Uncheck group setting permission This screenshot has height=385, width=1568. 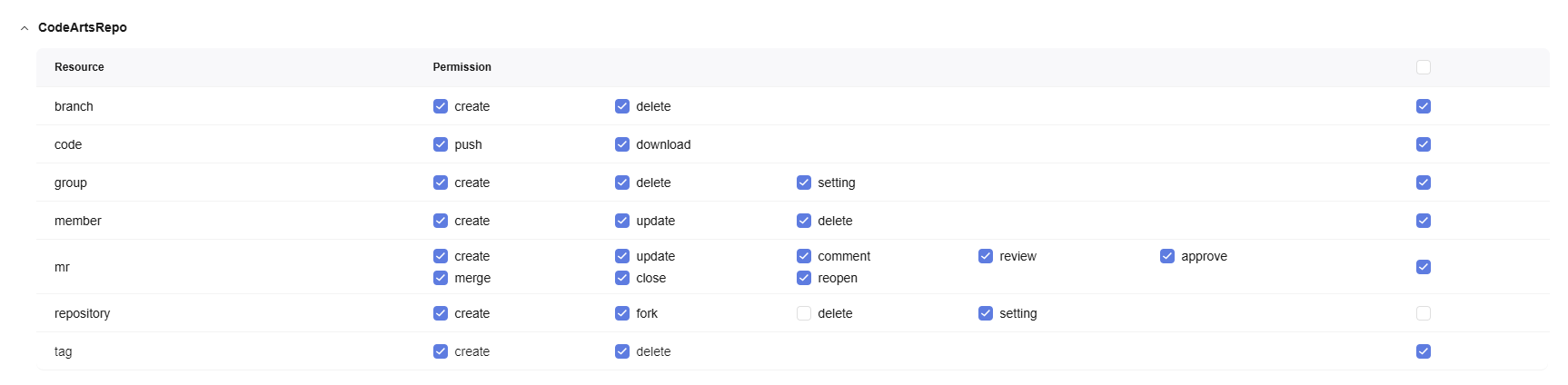coord(804,183)
